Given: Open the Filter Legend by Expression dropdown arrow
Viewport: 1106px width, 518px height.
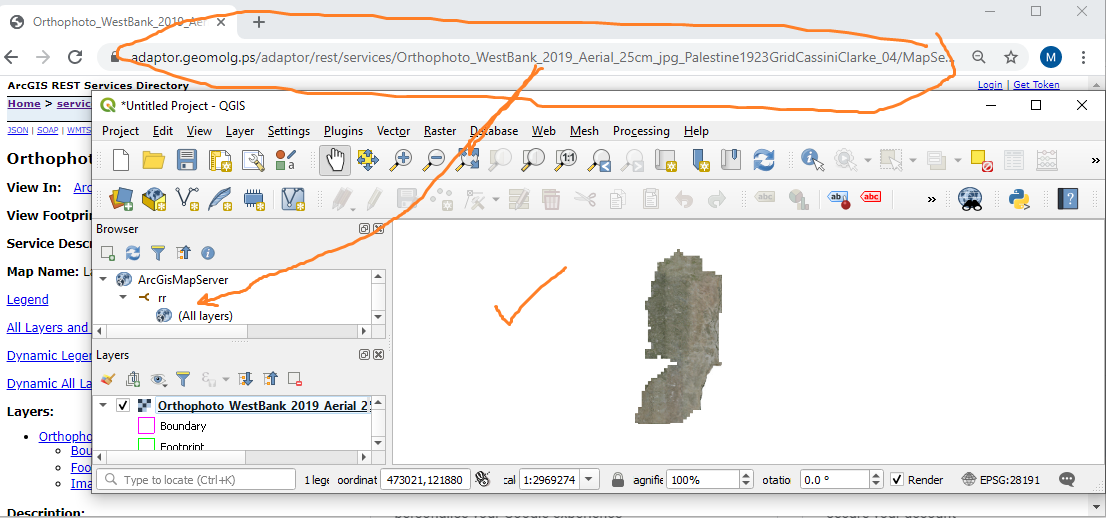Looking at the screenshot, I should pos(226,380).
